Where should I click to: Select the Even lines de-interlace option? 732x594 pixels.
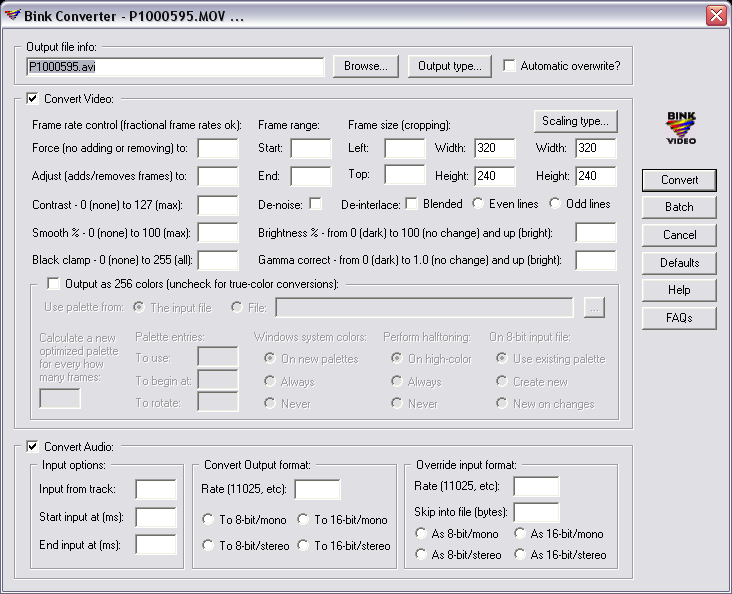478,204
